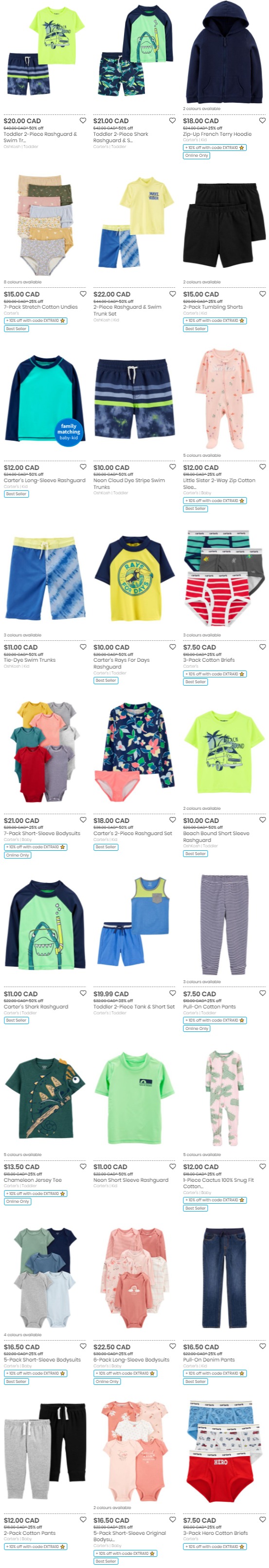Click heart icon for Zip-Up French Terry Hoodie
Screen dimensions: 269x1568
coord(262,121)
